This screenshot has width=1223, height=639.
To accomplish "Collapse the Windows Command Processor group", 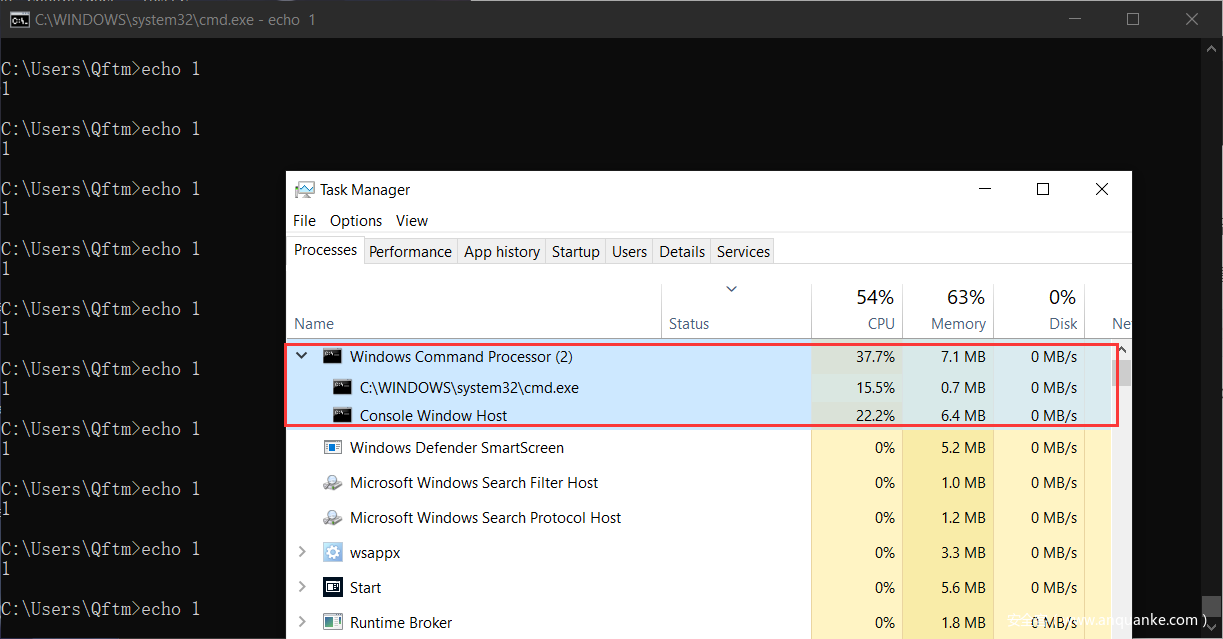I will (x=303, y=357).
